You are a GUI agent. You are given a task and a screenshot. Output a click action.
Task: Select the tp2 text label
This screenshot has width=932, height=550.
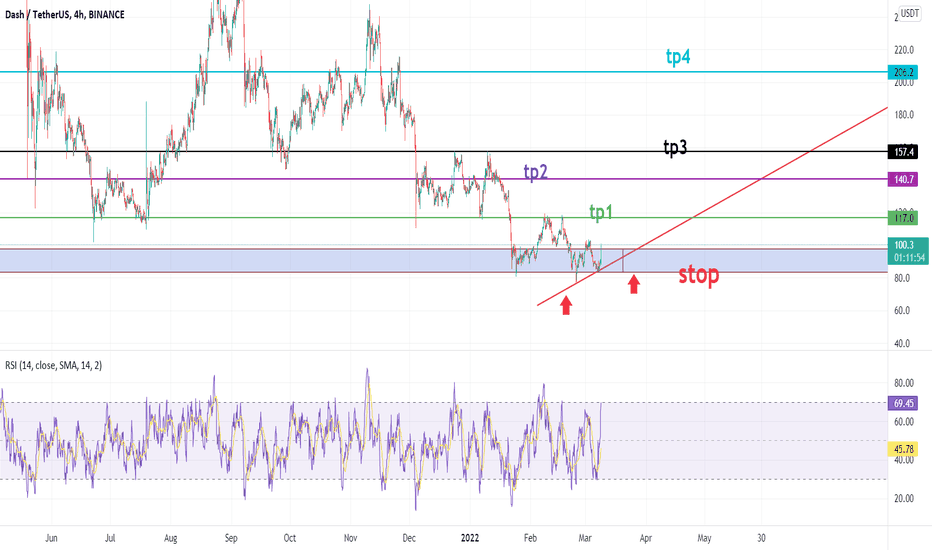click(535, 172)
